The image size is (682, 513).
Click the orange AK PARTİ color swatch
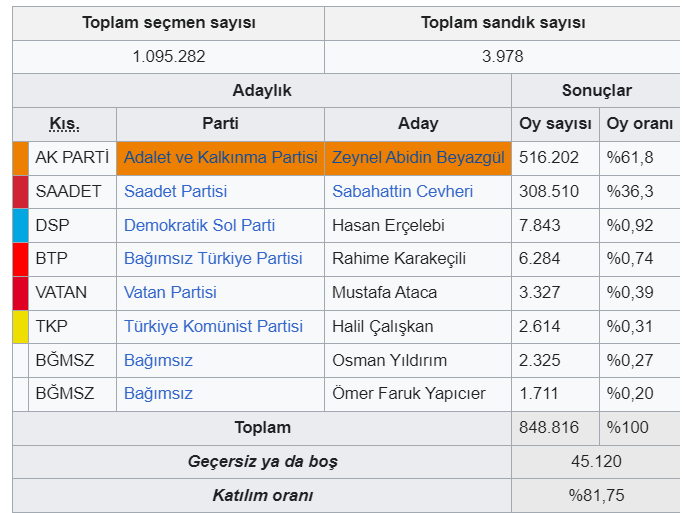click(x=20, y=158)
